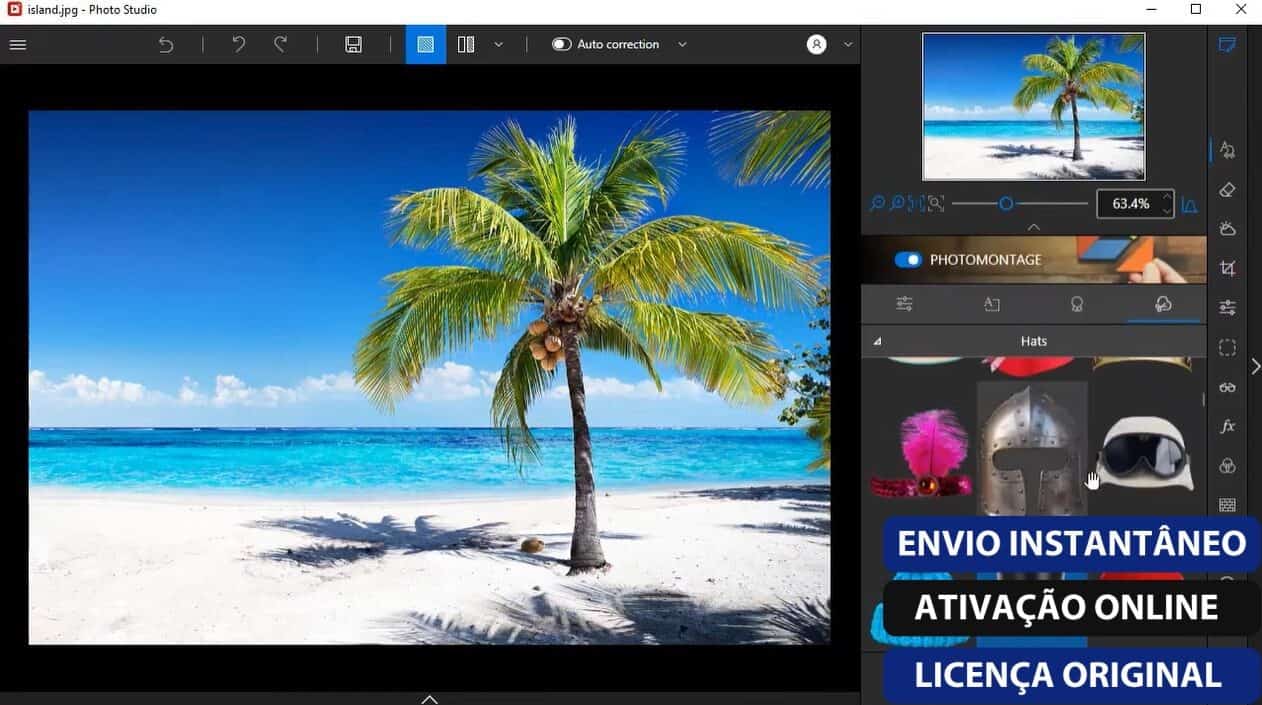The height and width of the screenshot is (705, 1262).
Task: Click the 1:1 actual size icon
Action: pos(916,204)
